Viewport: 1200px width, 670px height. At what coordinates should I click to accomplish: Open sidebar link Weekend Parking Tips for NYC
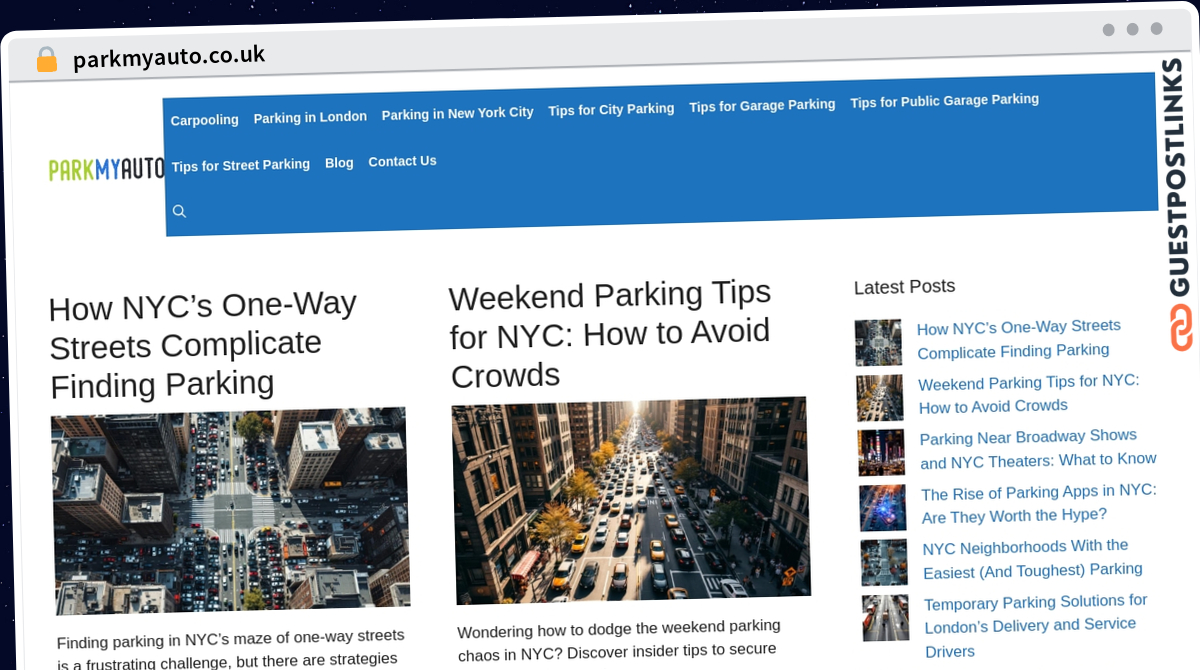[1028, 394]
